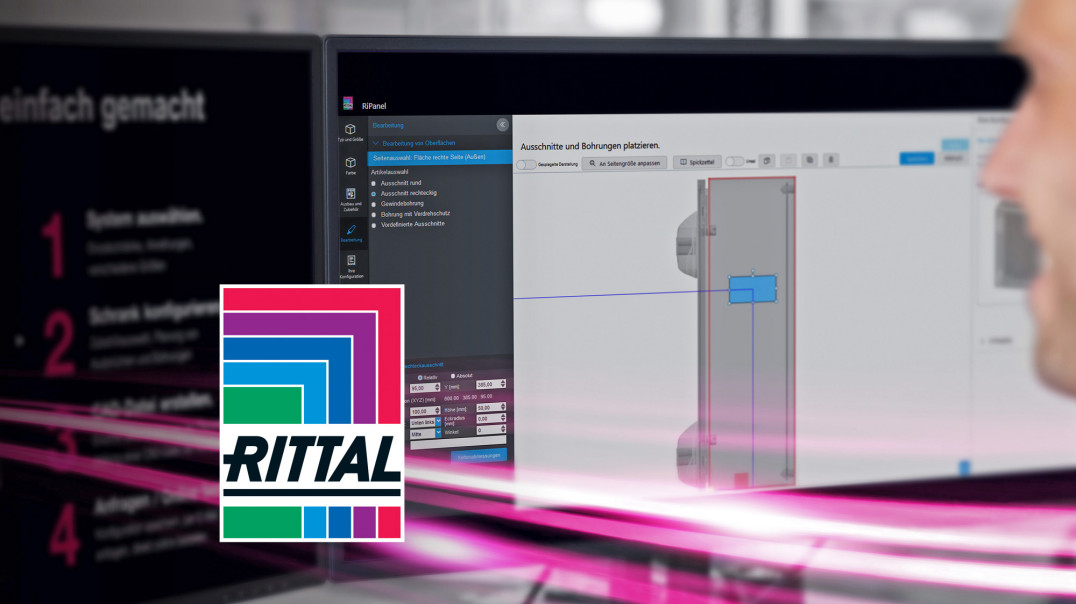Open the Ihre Konfiguration sidebar section

(x=351, y=266)
